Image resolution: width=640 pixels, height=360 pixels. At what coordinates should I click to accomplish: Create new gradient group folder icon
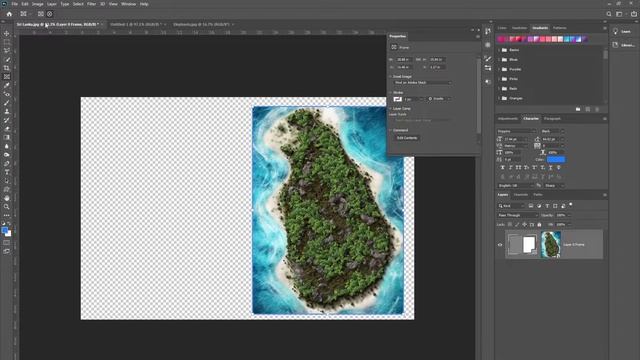(x=578, y=109)
